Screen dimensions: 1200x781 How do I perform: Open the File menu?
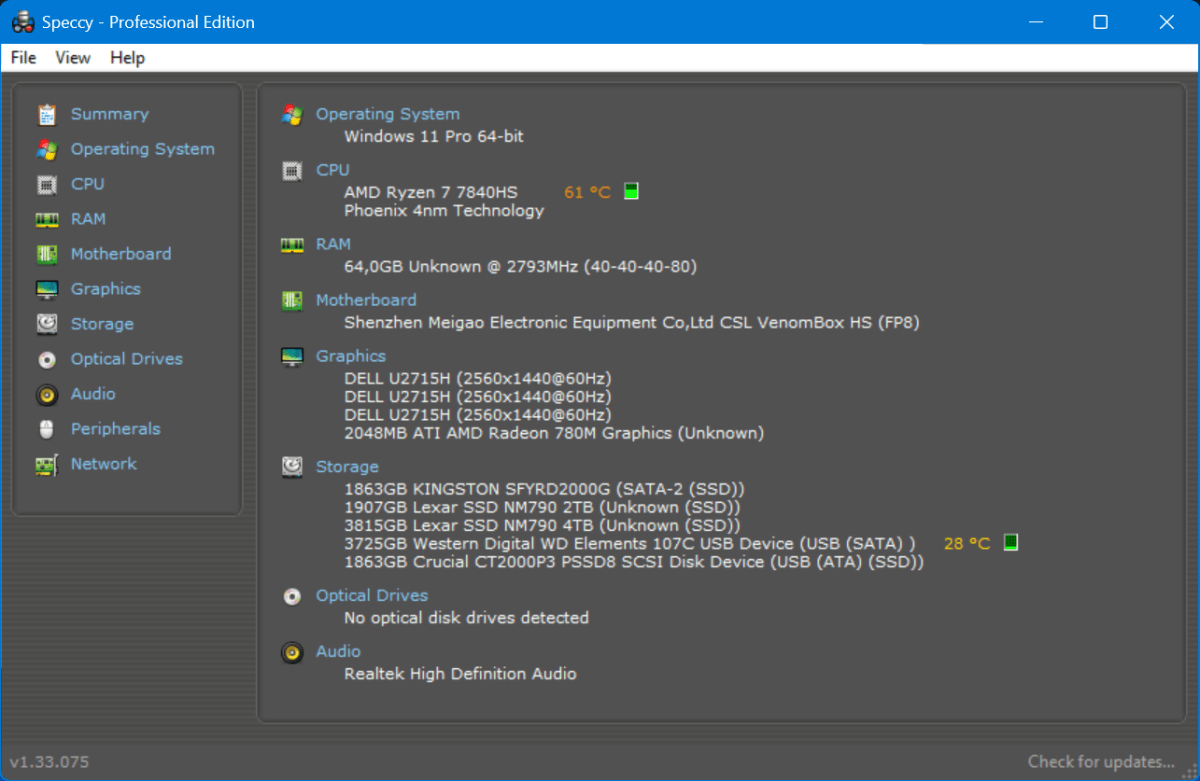[x=23, y=58]
